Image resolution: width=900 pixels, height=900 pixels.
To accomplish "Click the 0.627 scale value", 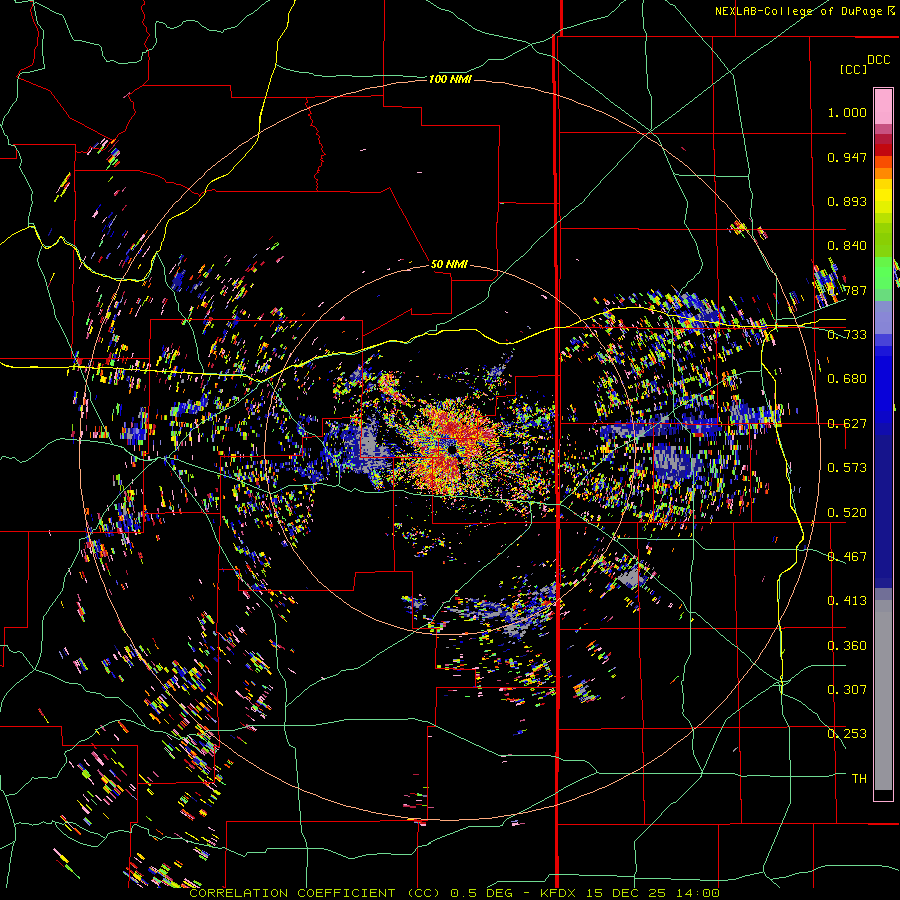I will tap(847, 424).
